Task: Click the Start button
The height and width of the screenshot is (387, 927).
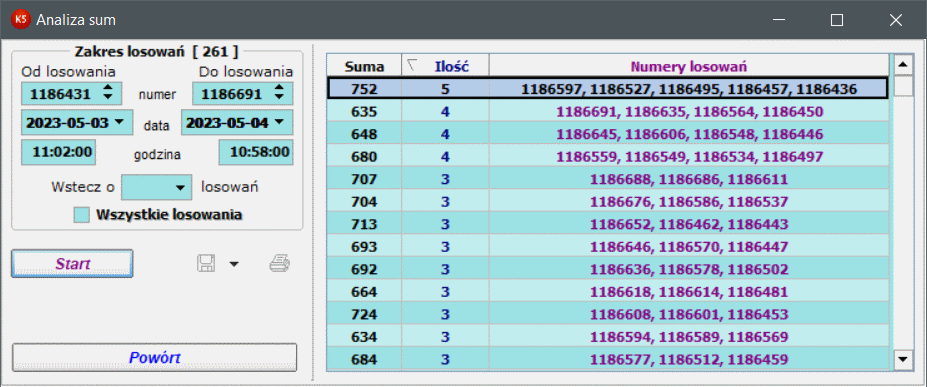Action: 72,264
